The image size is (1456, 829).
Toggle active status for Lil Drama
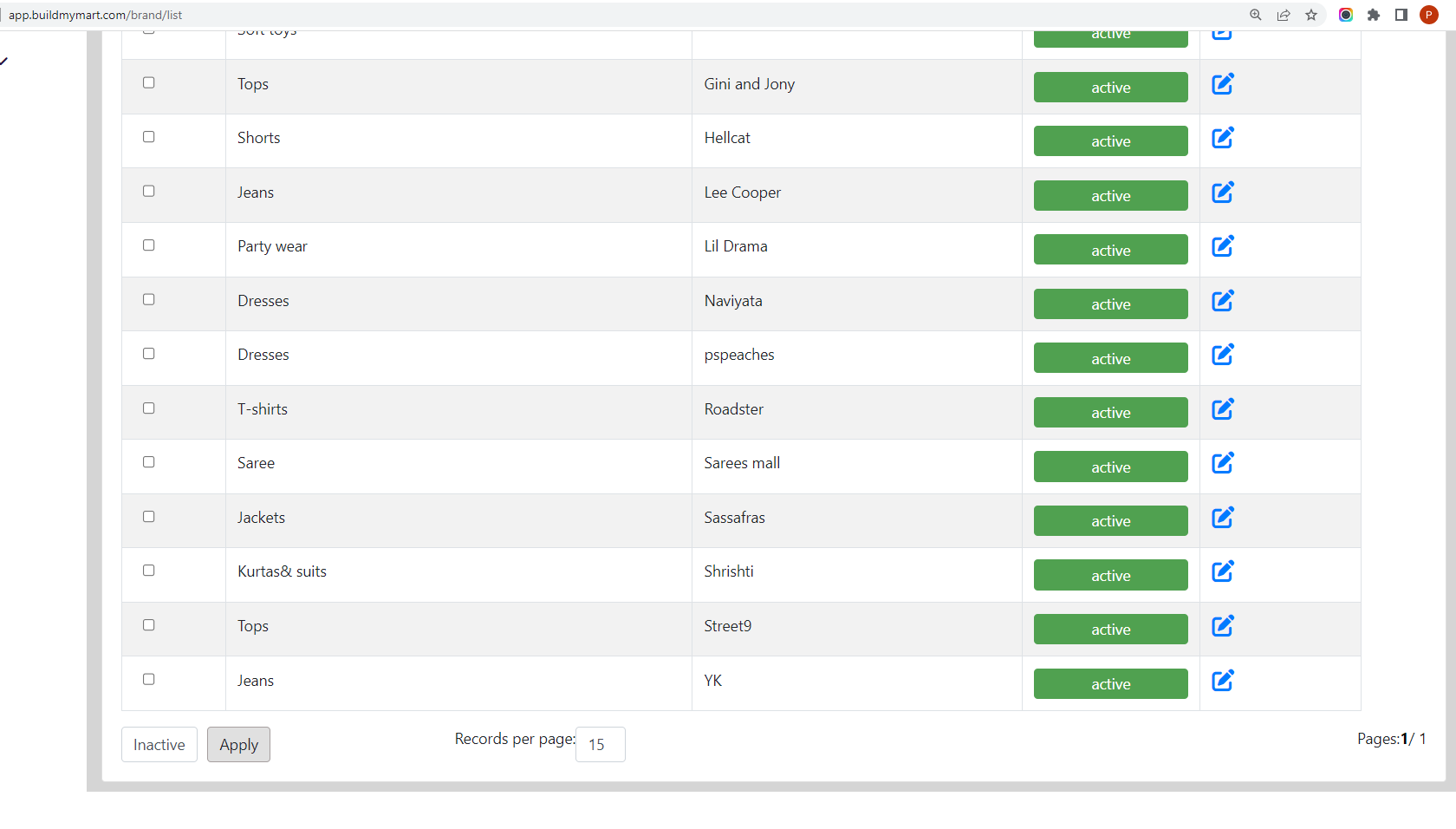[x=1111, y=250]
